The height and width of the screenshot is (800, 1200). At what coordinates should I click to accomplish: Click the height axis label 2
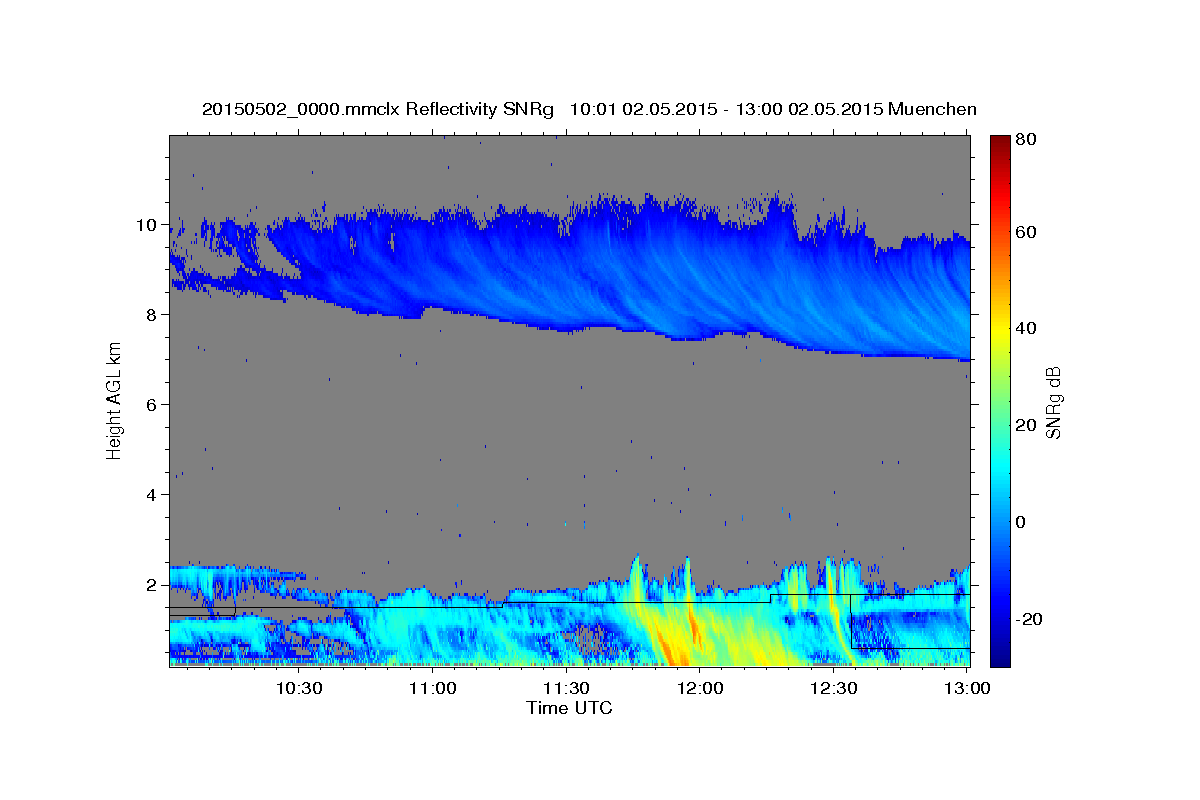pyautogui.click(x=152, y=585)
